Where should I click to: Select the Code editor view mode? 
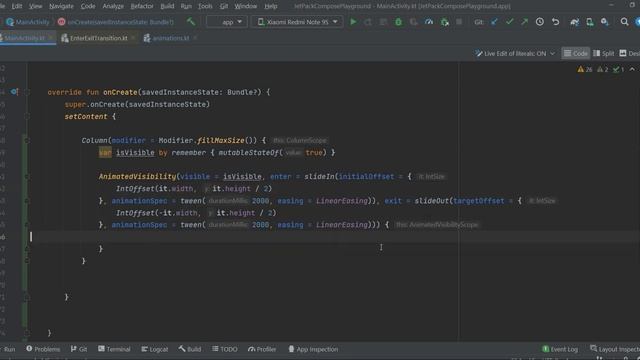(x=576, y=53)
